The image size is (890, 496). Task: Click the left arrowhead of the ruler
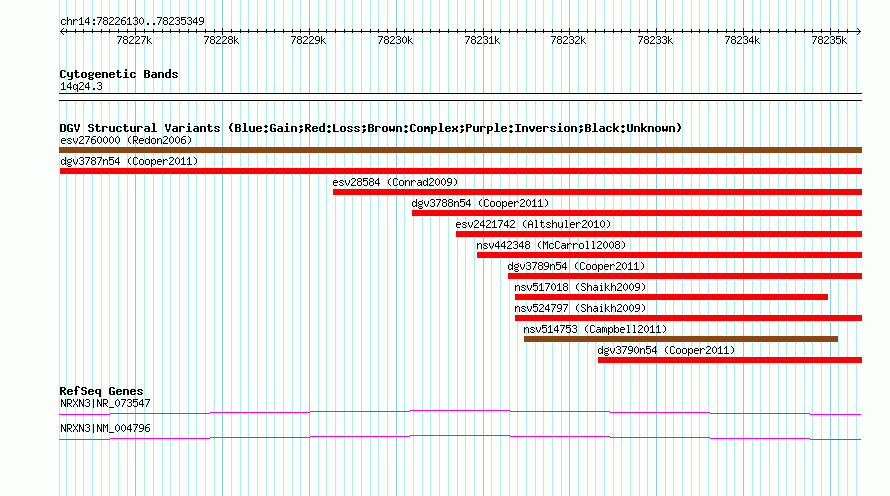click(x=62, y=32)
